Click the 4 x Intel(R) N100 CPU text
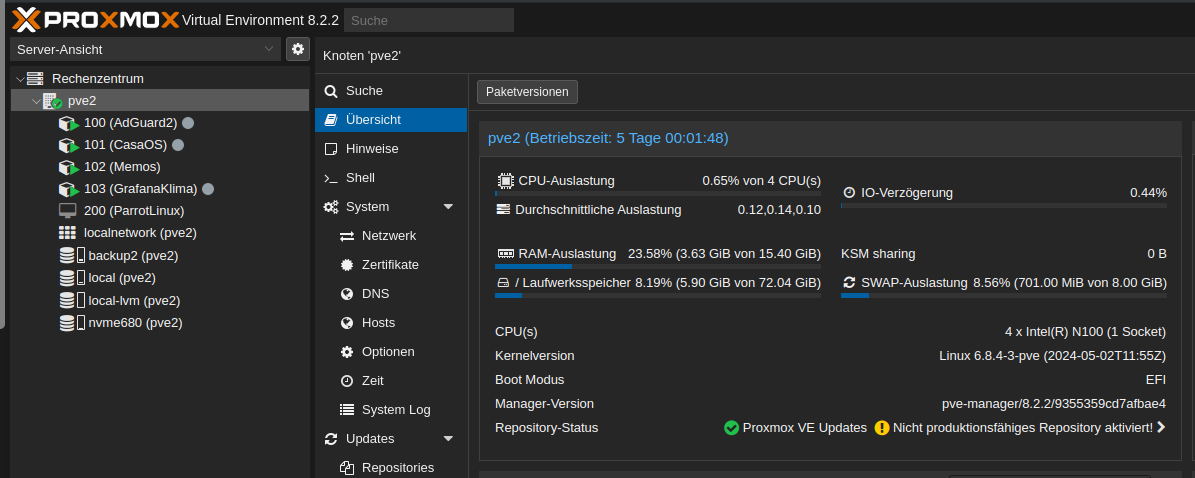The width and height of the screenshot is (1195, 478). [x=1085, y=332]
